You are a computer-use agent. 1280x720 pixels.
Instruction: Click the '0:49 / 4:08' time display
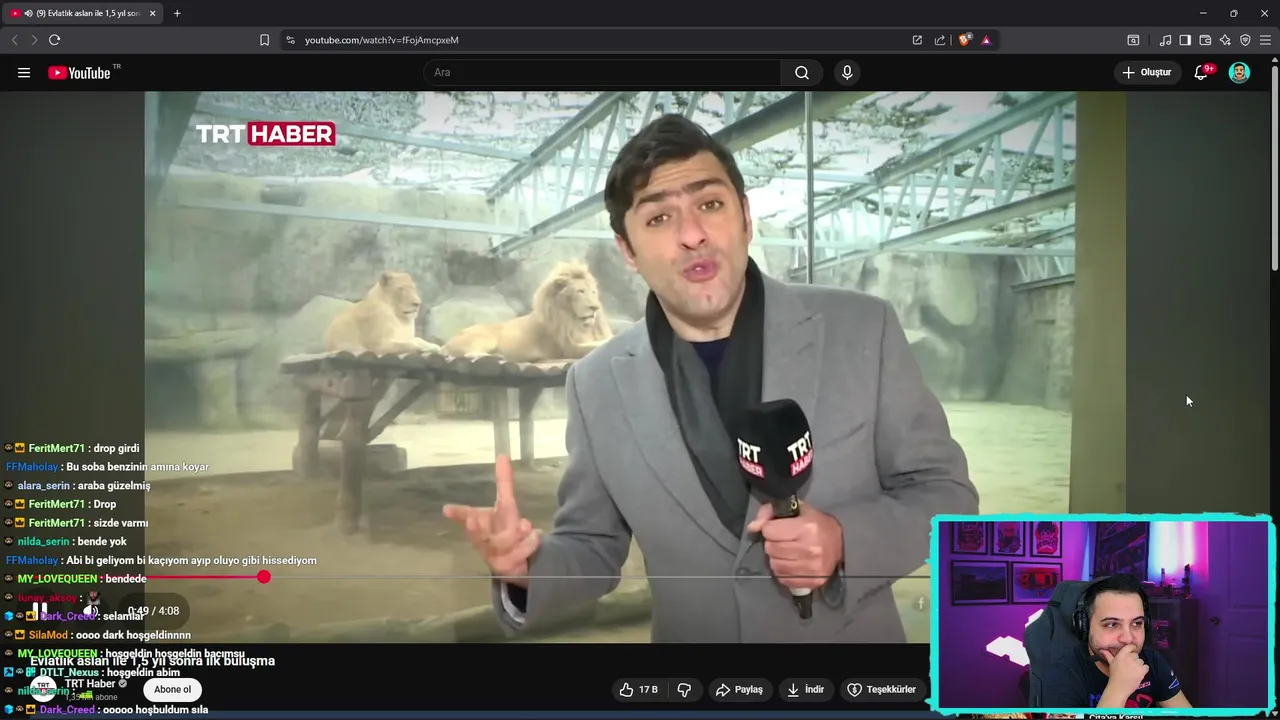pos(153,611)
